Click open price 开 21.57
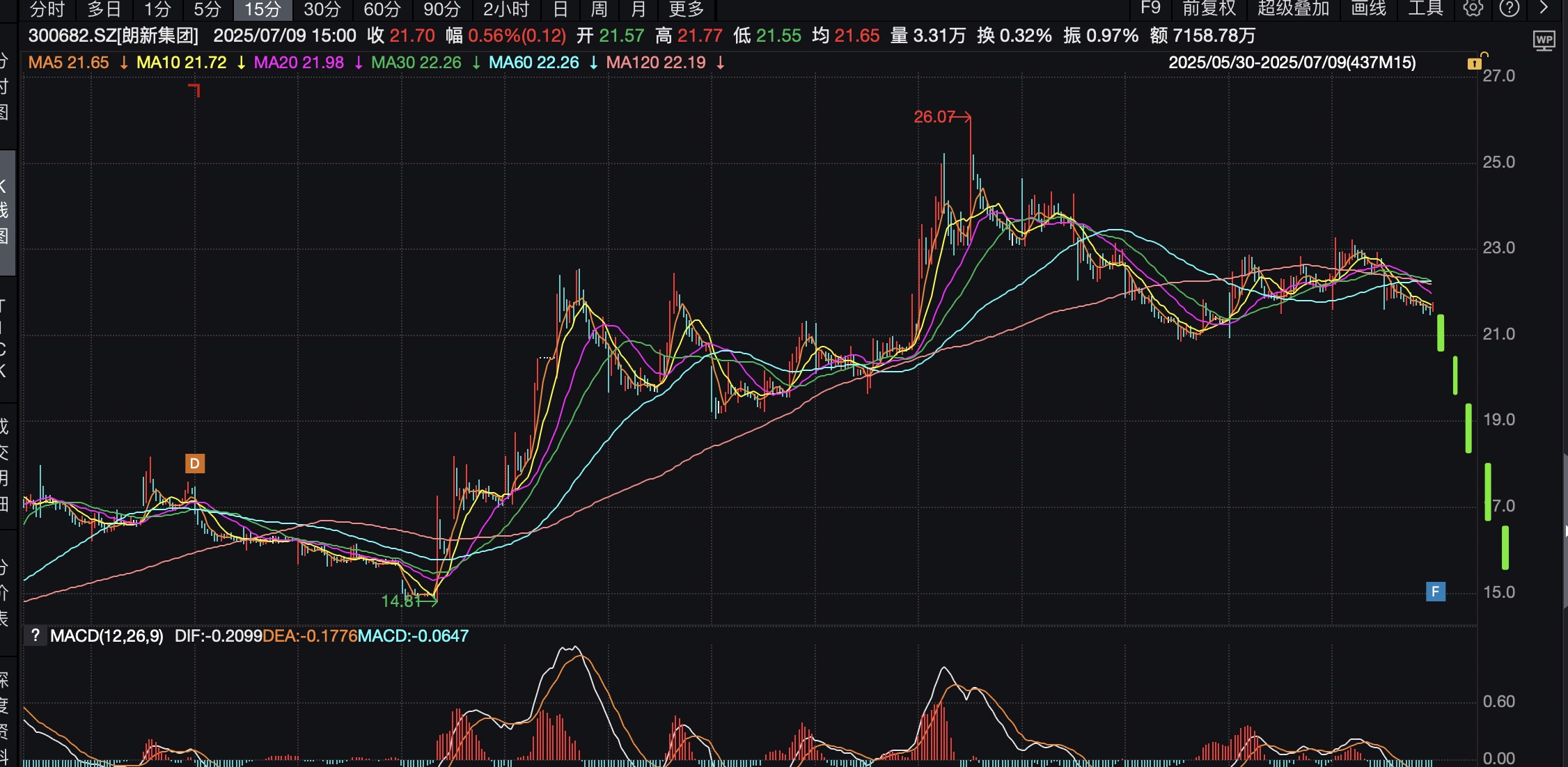The width and height of the screenshot is (1568, 767). point(610,35)
